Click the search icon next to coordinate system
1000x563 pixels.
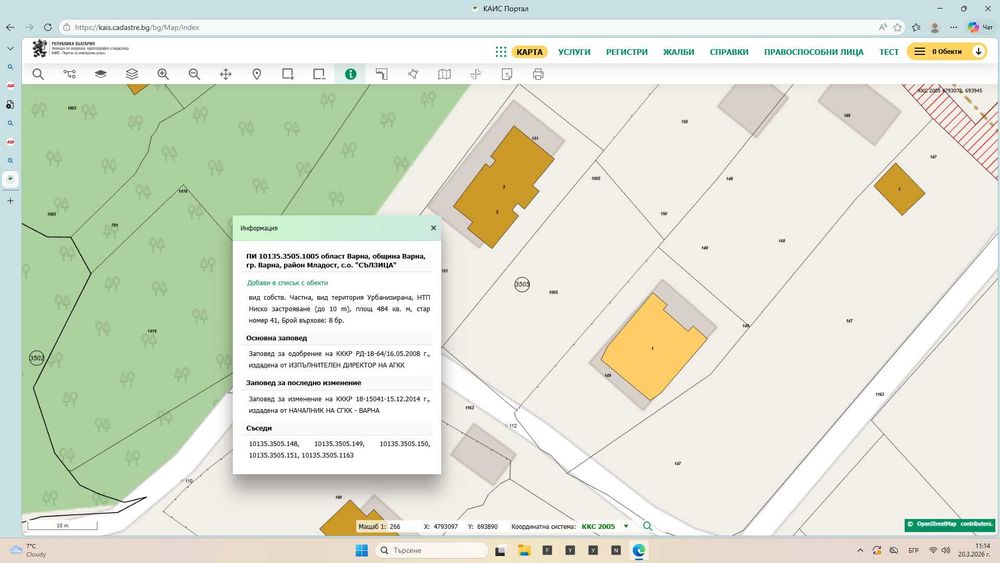[x=647, y=526]
